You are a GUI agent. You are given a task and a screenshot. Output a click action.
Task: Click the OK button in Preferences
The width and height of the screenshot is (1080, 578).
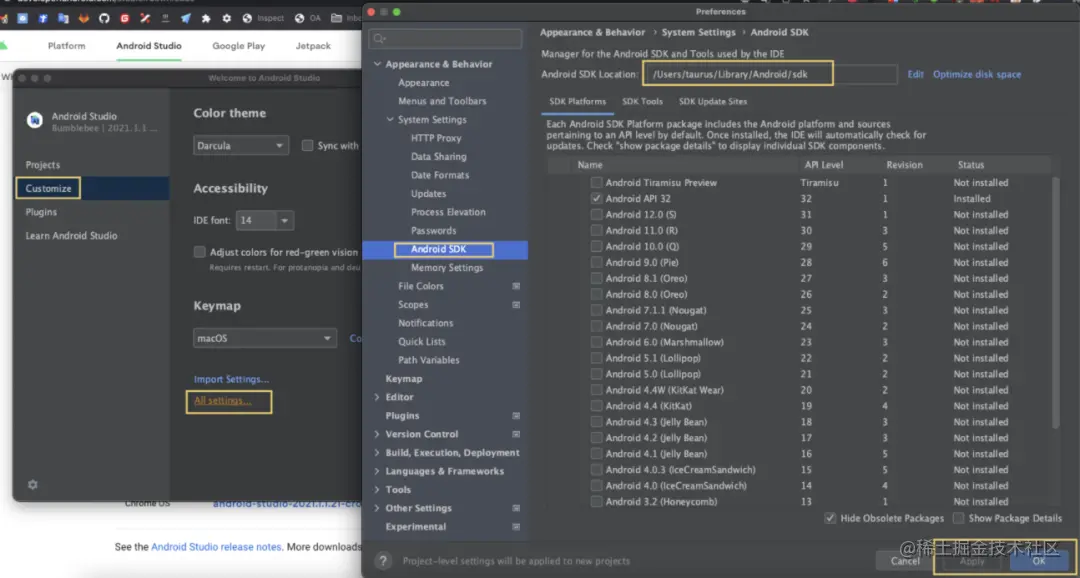tap(1039, 561)
